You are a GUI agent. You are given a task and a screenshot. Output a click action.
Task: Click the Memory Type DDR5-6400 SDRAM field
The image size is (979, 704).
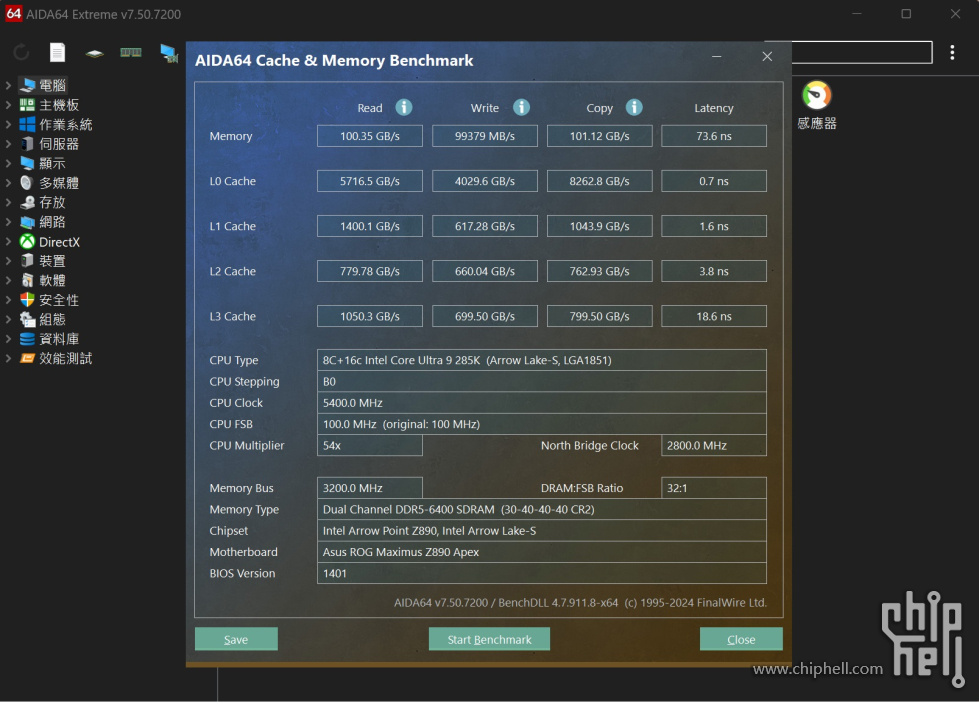pos(542,509)
